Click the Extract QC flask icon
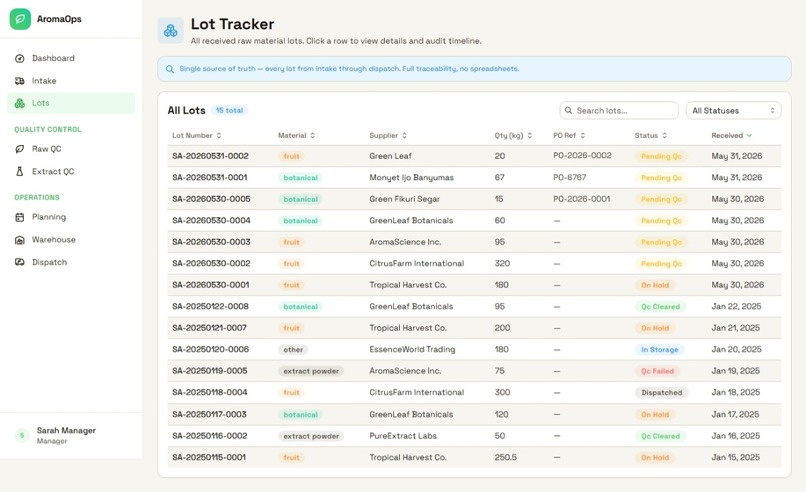This screenshot has height=492, width=806. [x=20, y=171]
